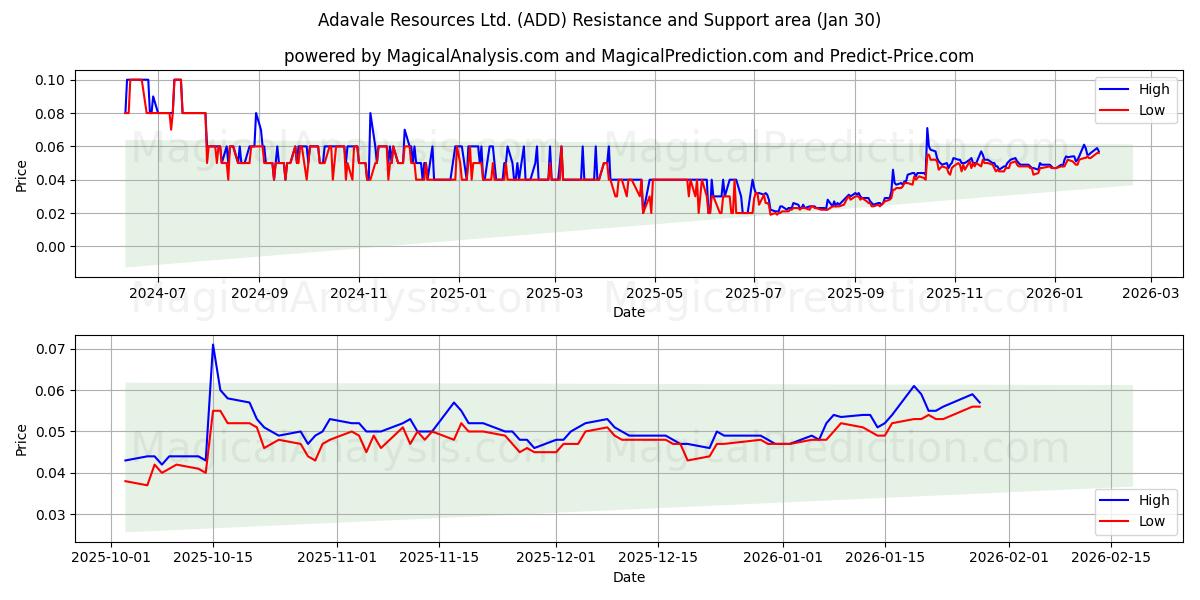Image resolution: width=1200 pixels, height=600 pixels.
Task: Click the 'Date' axis label under the bottom chart
Action: click(x=629, y=577)
